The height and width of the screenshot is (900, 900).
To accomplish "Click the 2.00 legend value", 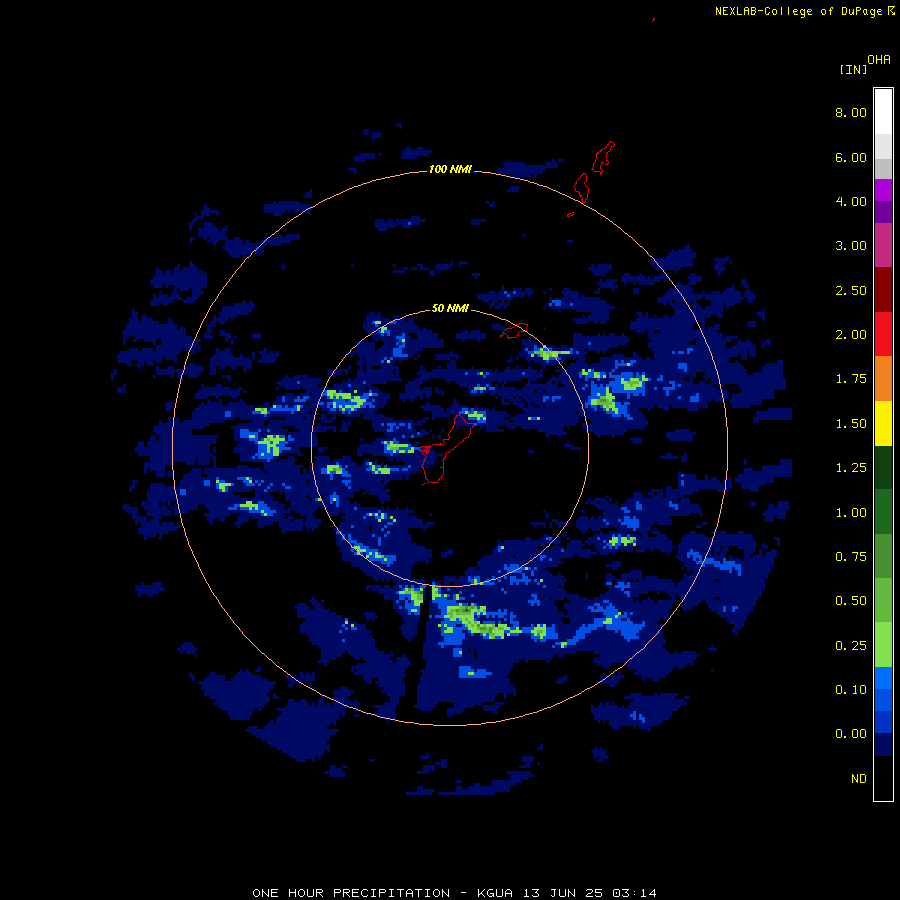I will [x=851, y=335].
